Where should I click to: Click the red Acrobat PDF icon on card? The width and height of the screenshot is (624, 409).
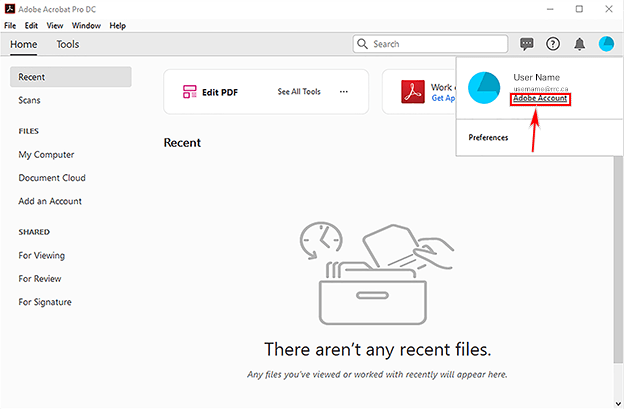tap(413, 92)
